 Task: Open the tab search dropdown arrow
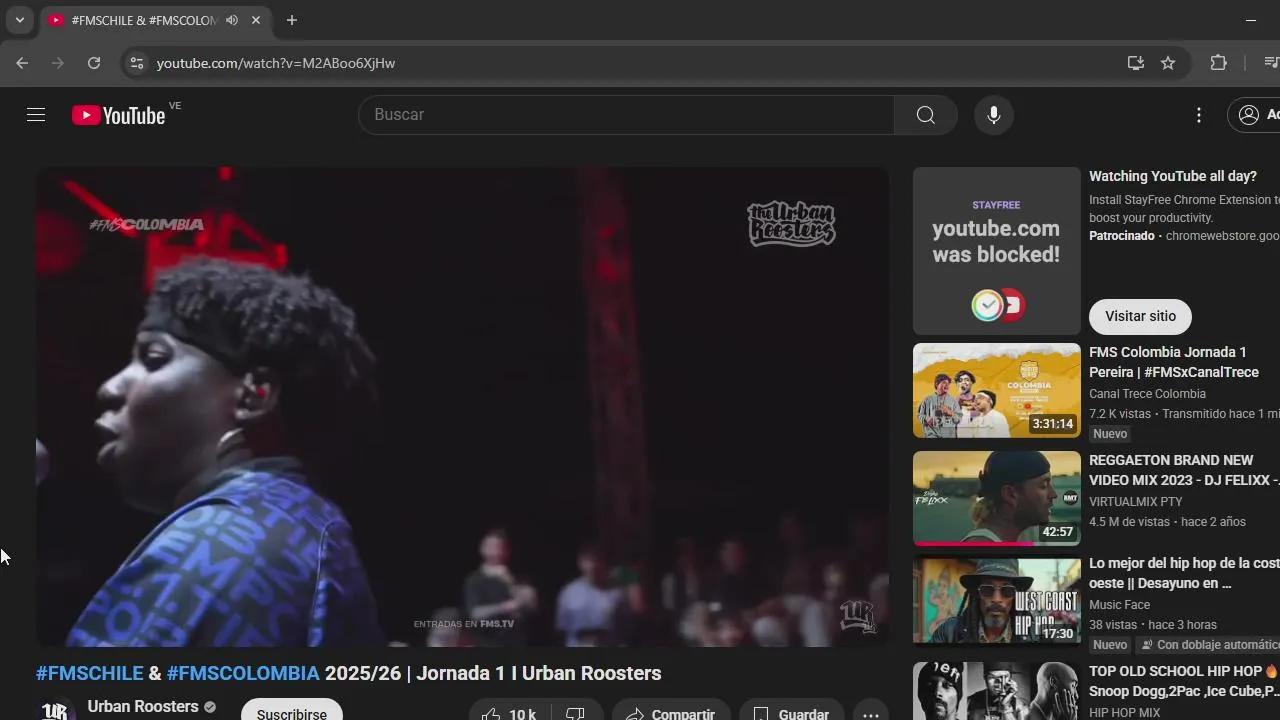point(19,20)
